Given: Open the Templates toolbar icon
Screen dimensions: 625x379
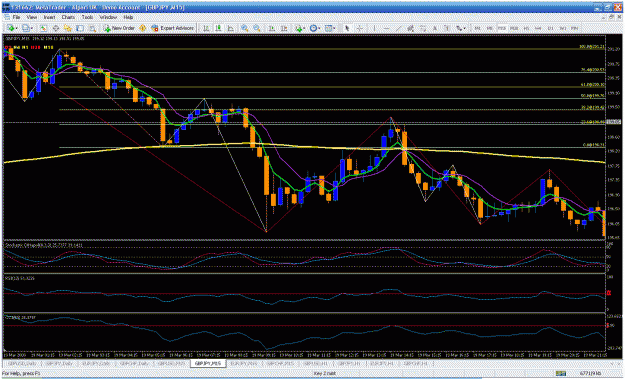Looking at the screenshot, I should pos(328,28).
